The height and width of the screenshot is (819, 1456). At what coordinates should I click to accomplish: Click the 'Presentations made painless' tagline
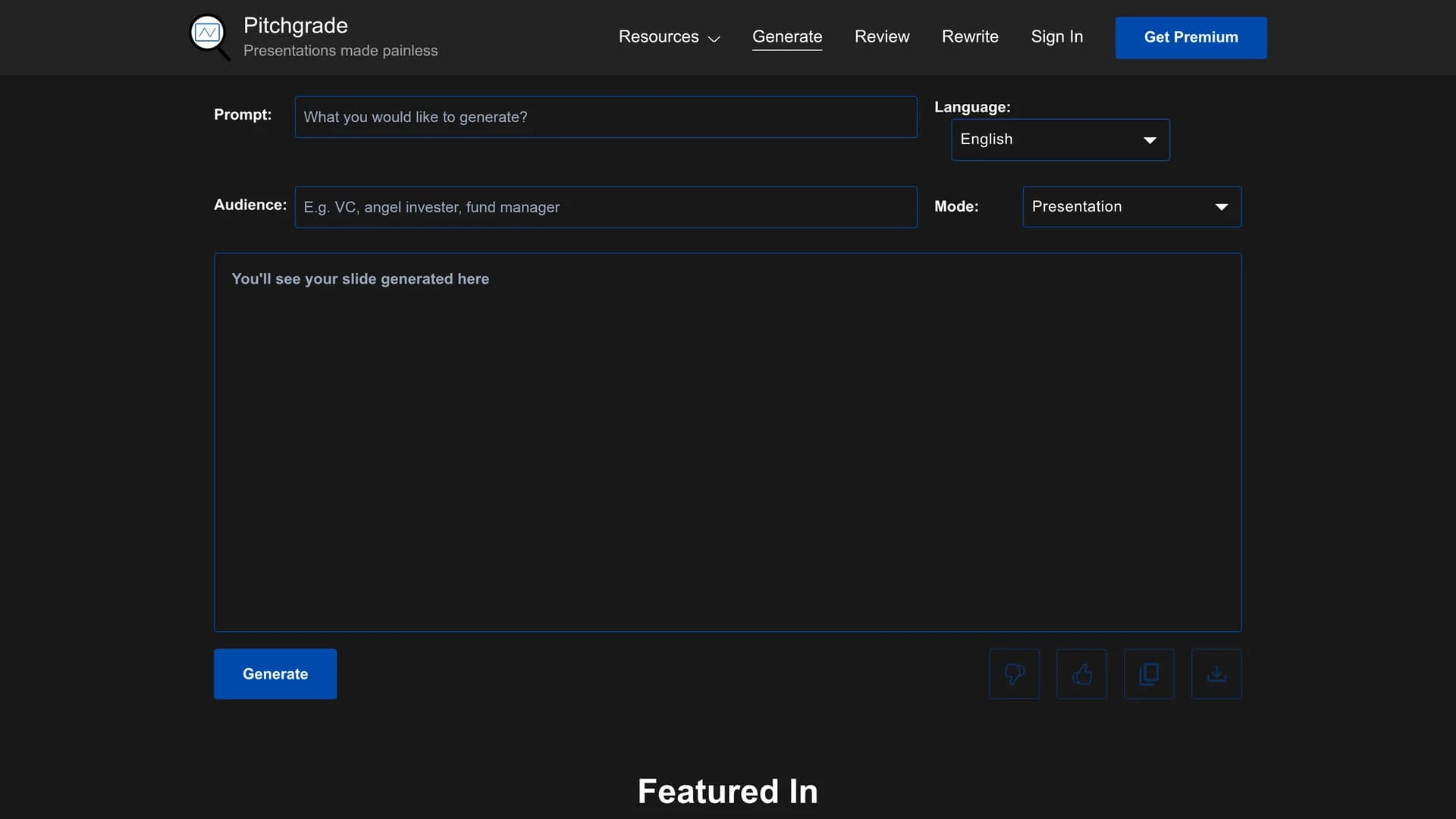tap(340, 50)
